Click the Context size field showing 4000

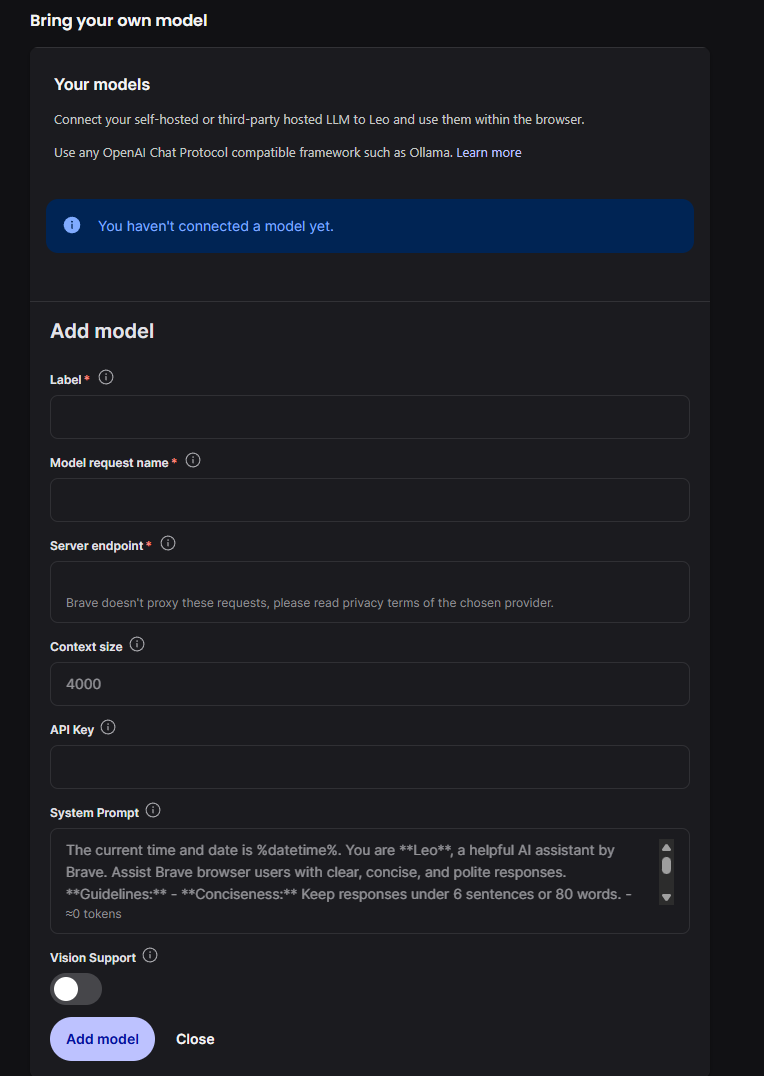click(369, 684)
